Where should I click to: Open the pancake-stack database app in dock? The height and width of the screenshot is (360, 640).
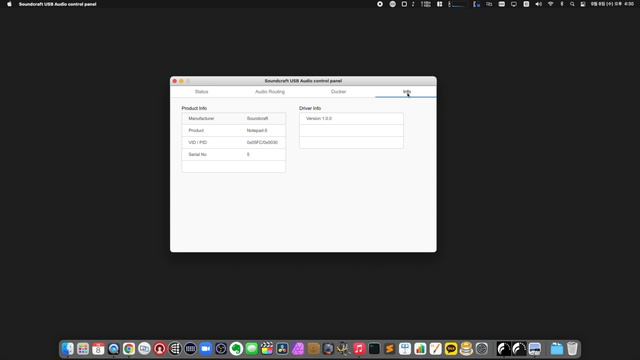466,349
